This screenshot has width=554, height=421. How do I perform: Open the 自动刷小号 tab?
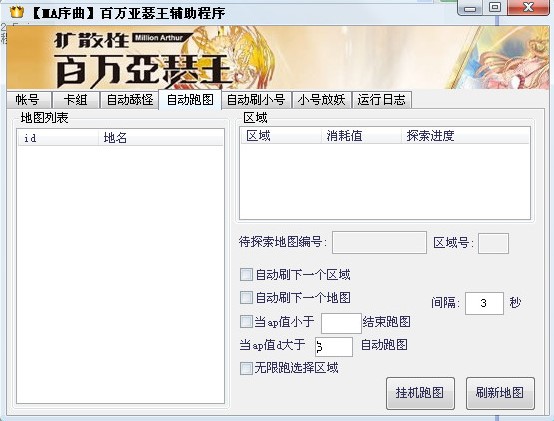256,100
